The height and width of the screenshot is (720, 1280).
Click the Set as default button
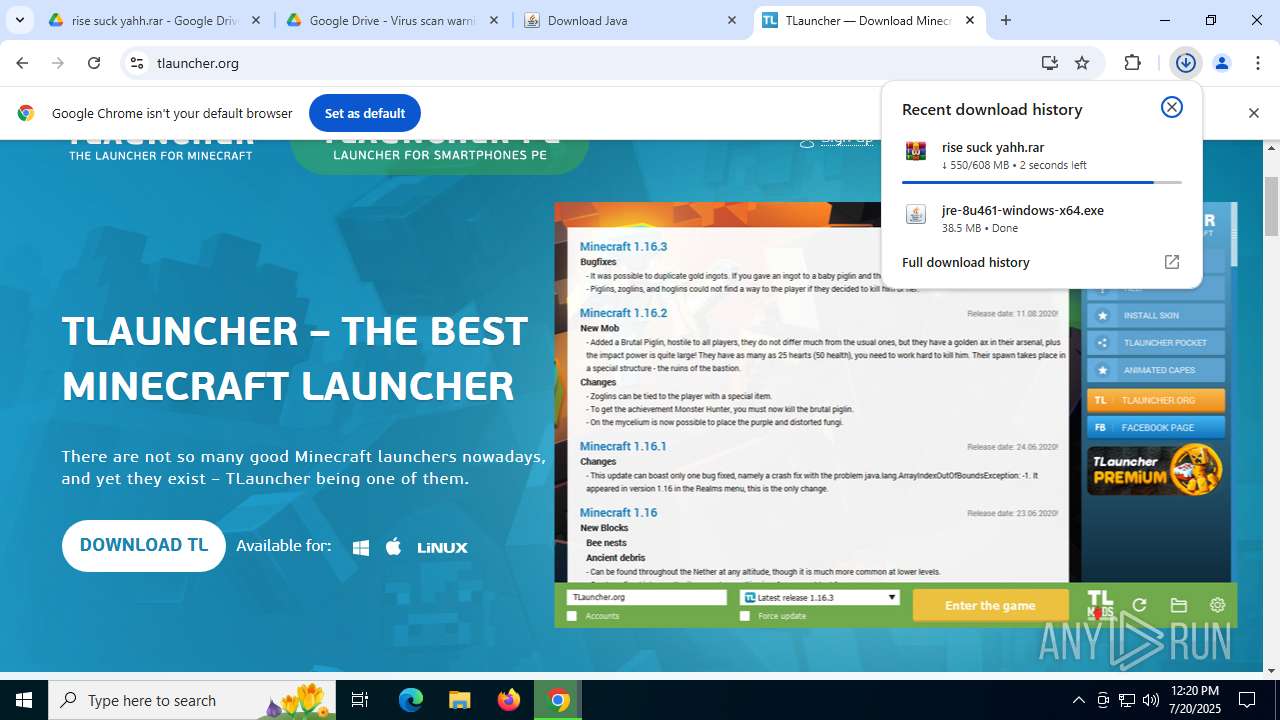coord(365,113)
